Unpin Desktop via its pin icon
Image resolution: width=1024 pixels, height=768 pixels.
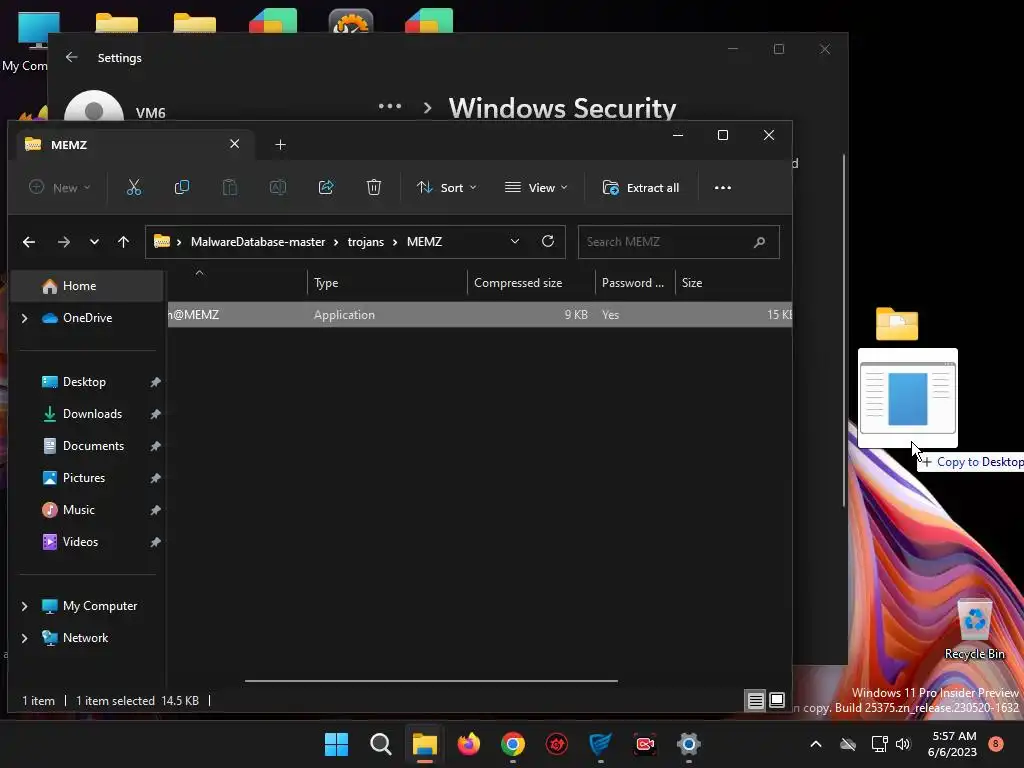click(155, 382)
